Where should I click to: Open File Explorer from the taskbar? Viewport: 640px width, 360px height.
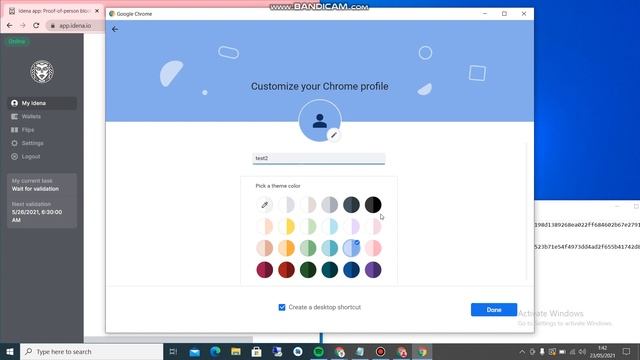tap(236, 351)
